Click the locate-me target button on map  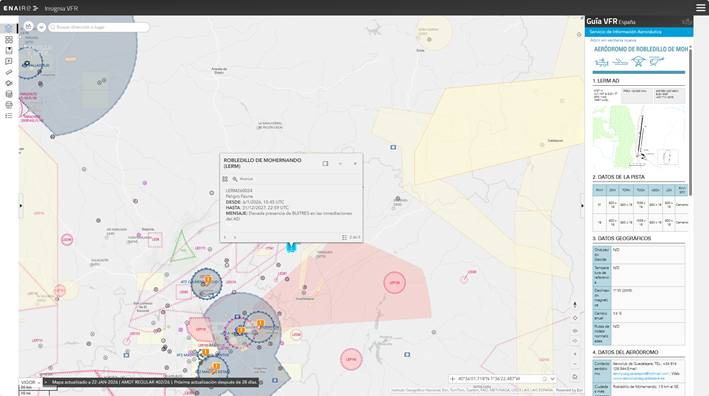(x=575, y=318)
